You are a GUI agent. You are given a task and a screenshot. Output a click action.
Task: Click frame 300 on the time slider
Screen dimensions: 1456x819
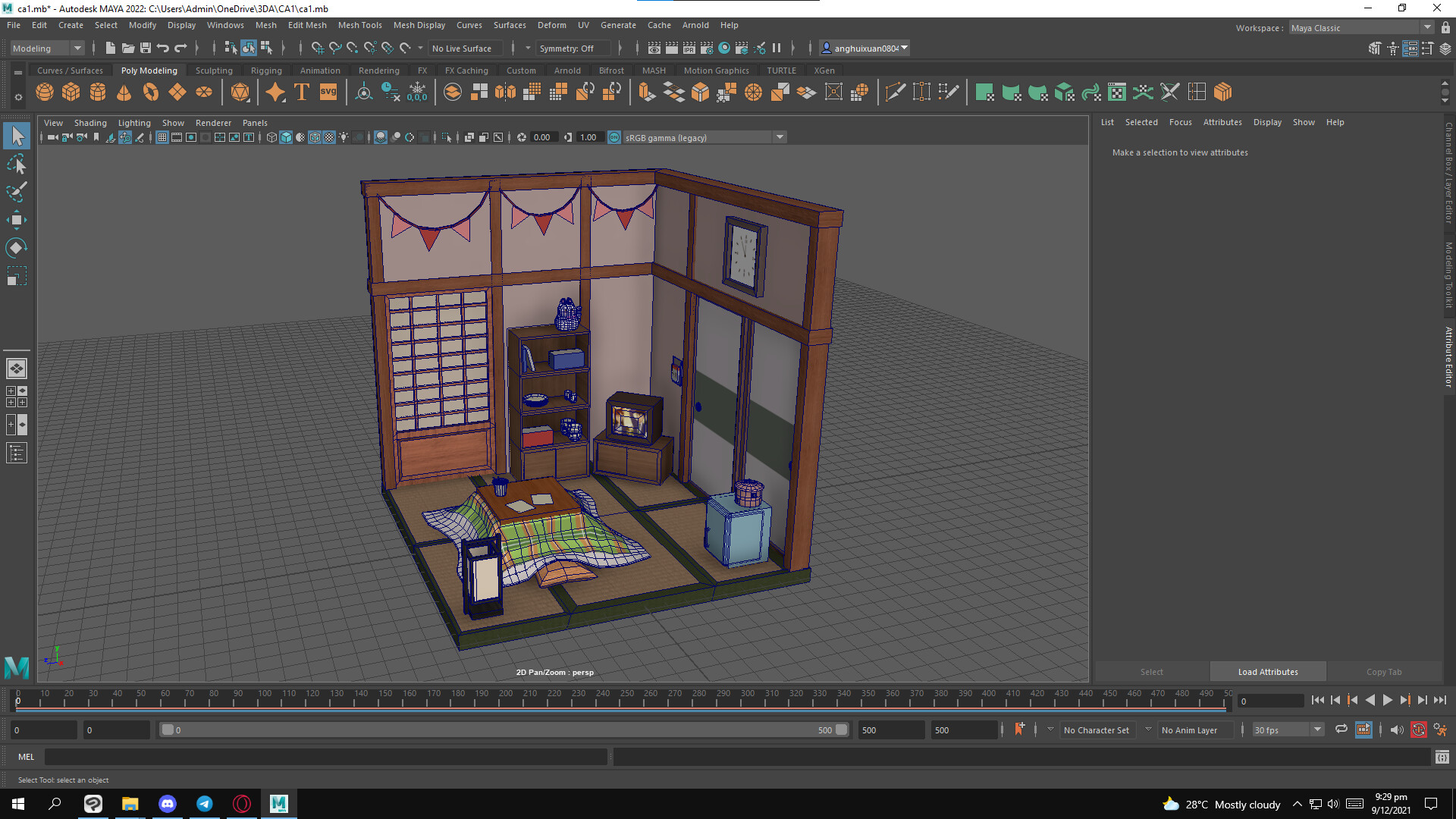[747, 700]
